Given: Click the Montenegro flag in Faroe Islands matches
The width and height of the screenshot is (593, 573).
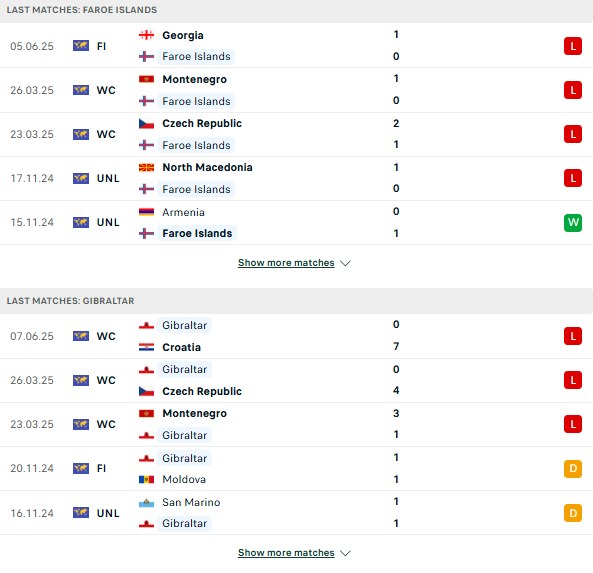Looking at the screenshot, I should [146, 79].
